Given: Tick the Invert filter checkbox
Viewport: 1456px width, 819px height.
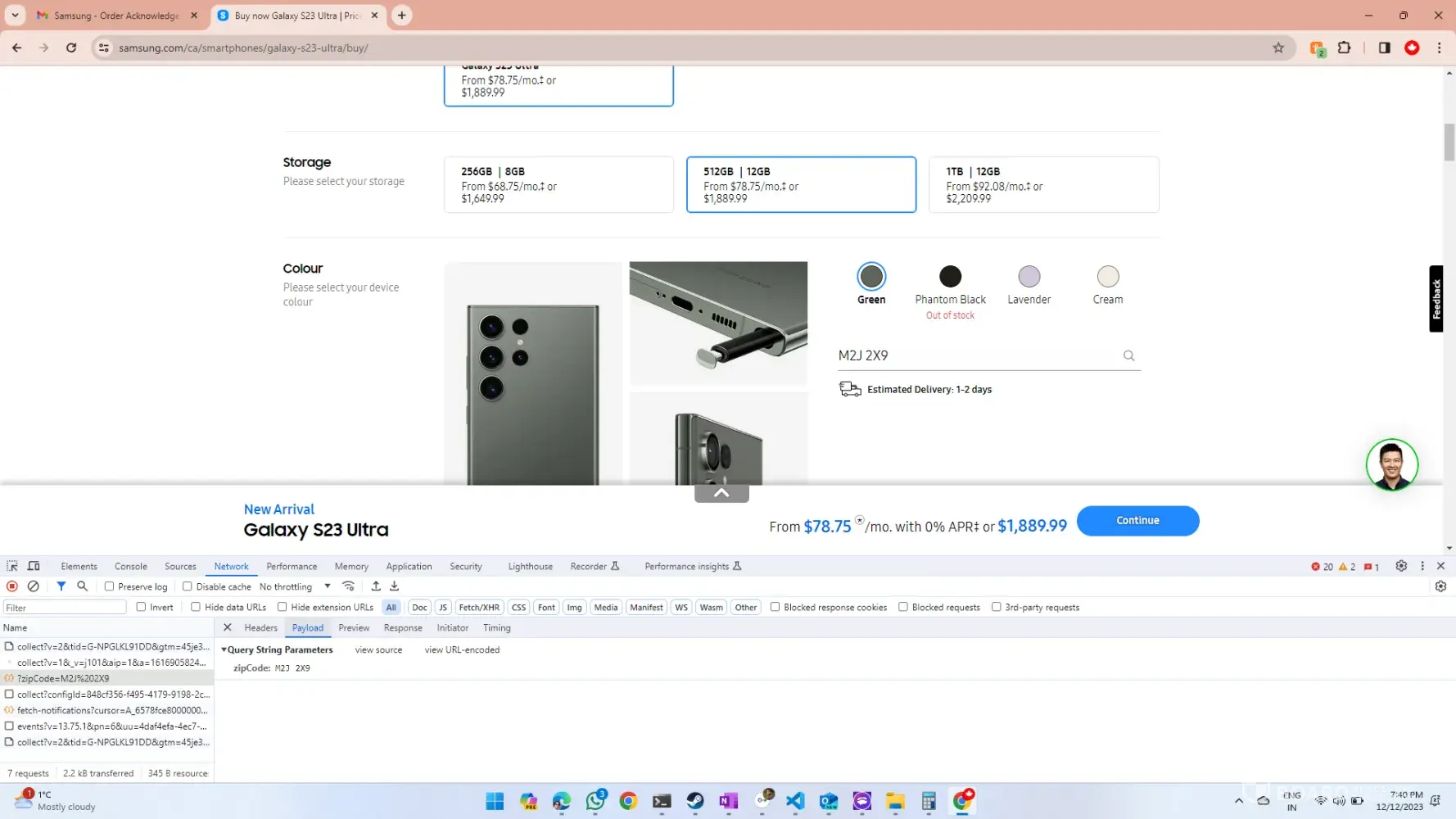Looking at the screenshot, I should point(141,607).
